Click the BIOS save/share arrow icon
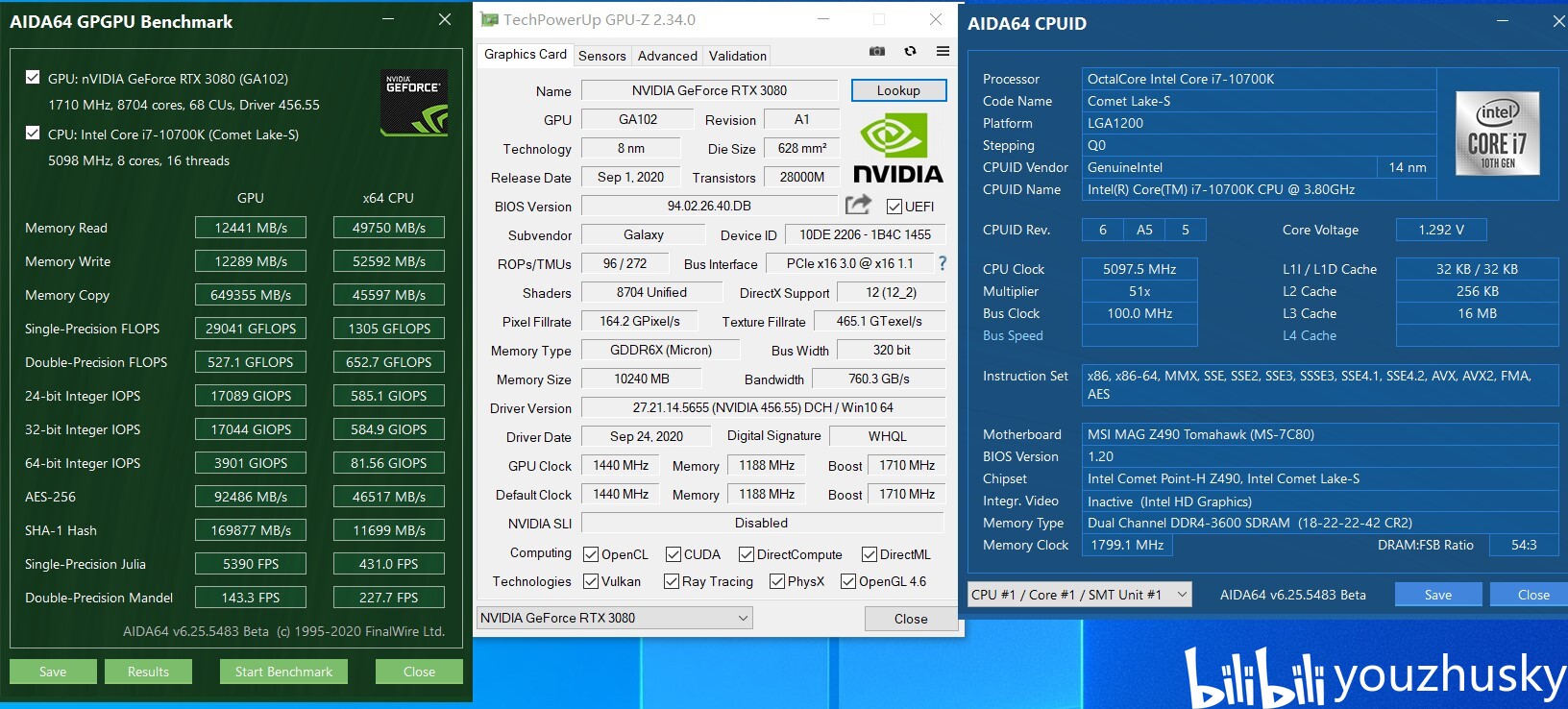The width and height of the screenshot is (1568, 709). [x=858, y=205]
